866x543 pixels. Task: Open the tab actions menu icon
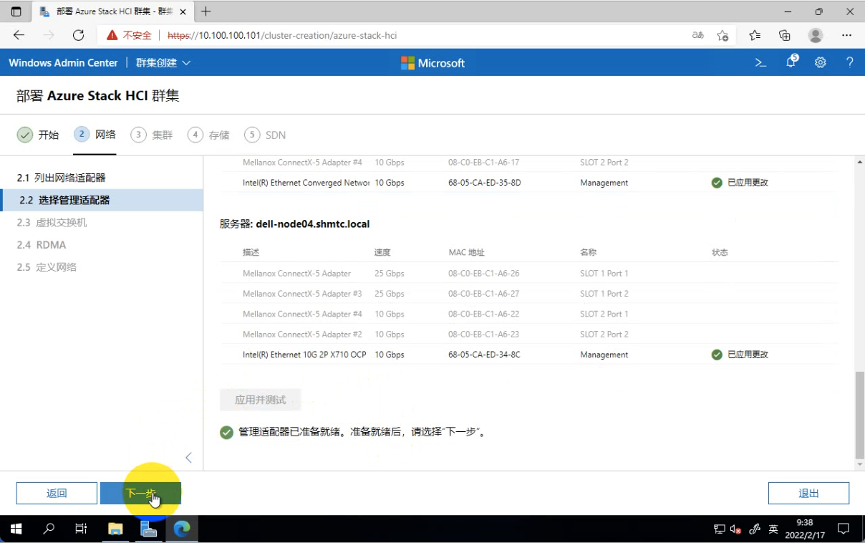click(x=16, y=11)
